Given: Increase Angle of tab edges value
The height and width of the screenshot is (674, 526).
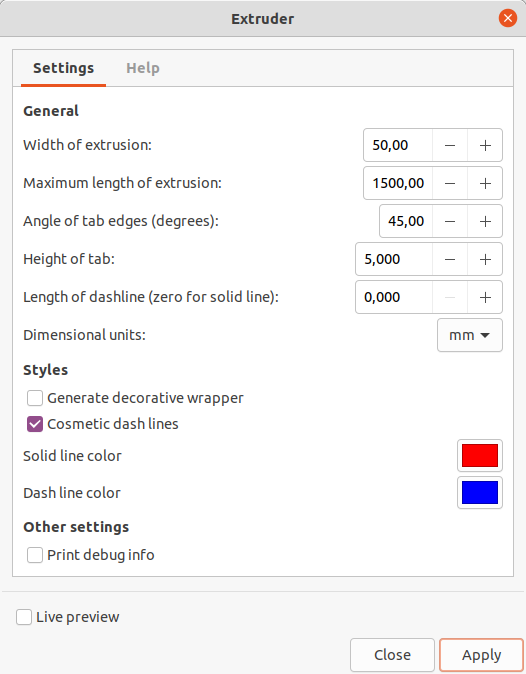Looking at the screenshot, I should click(x=485, y=221).
